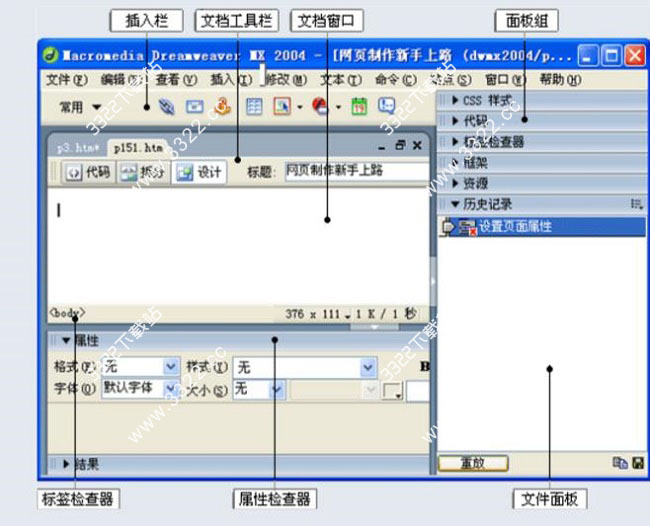Copy selected steps using the history copy icon
The width and height of the screenshot is (650, 526).
pos(620,463)
